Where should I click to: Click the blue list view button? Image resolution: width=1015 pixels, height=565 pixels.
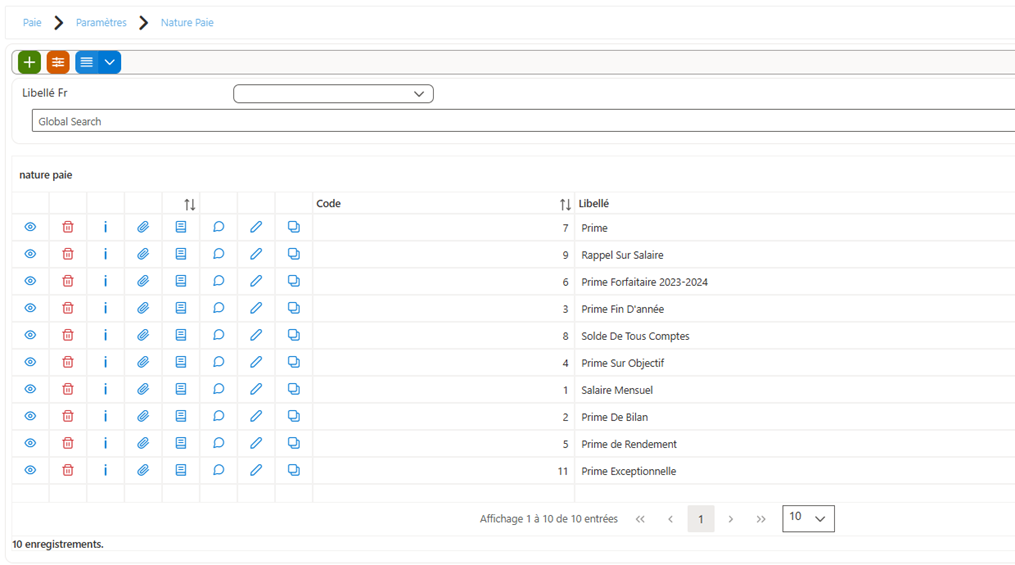[86, 62]
